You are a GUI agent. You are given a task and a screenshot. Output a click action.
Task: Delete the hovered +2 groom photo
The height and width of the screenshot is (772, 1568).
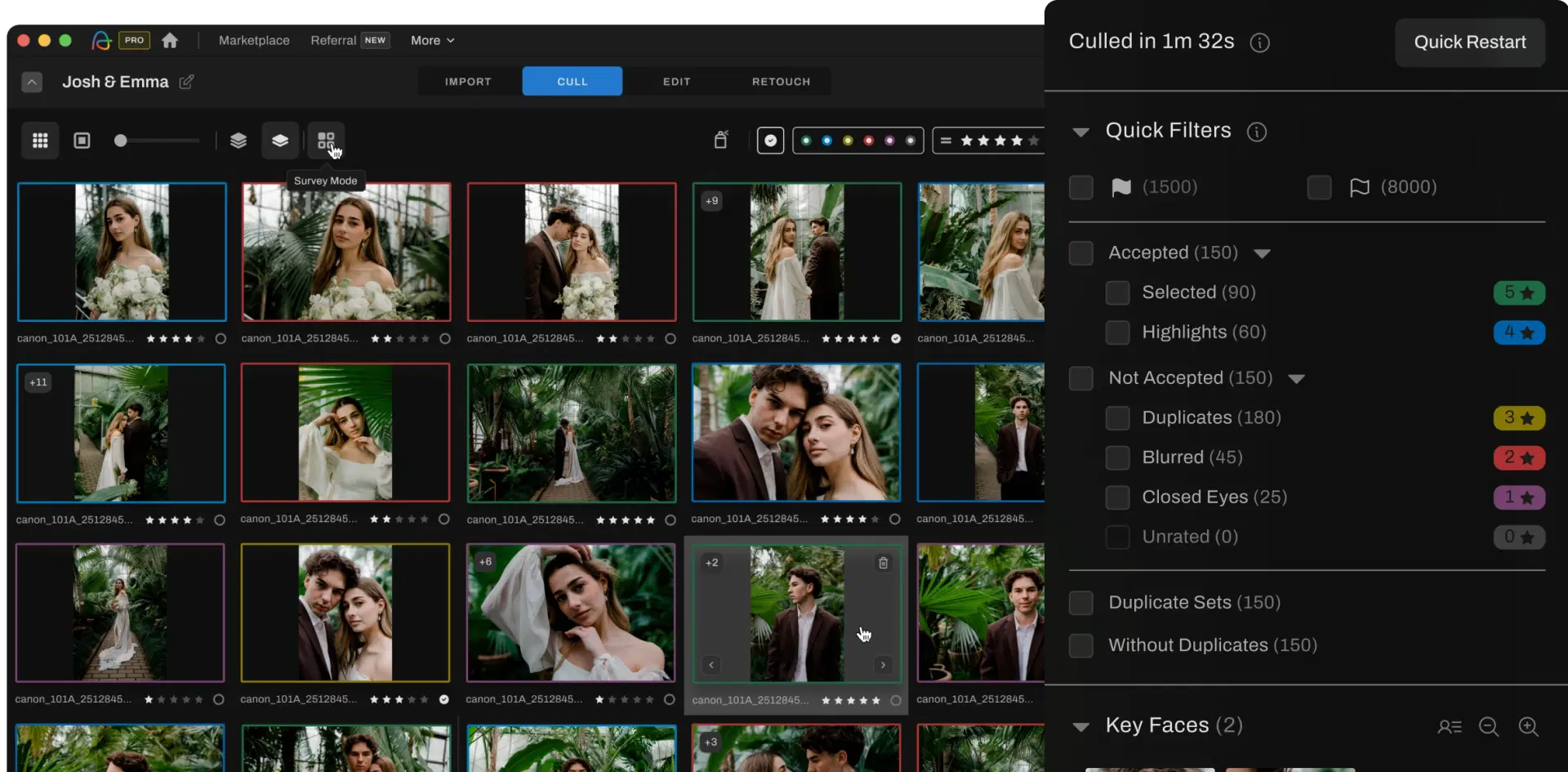click(883, 563)
